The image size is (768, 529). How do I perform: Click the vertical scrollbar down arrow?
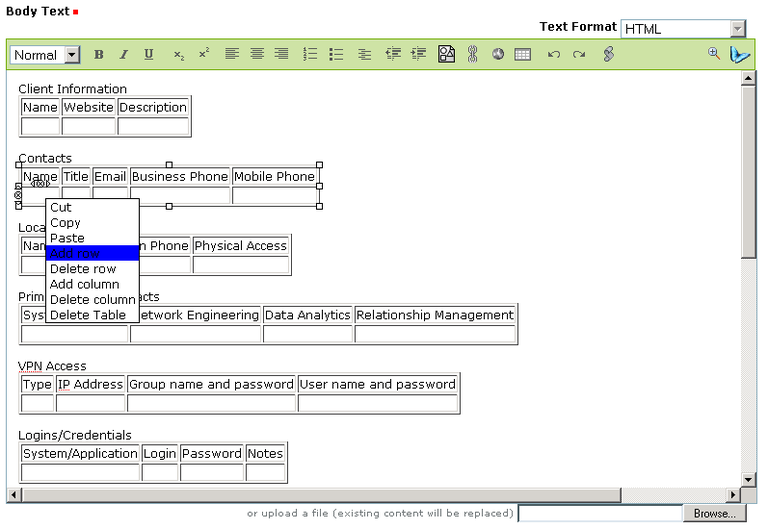(x=748, y=480)
